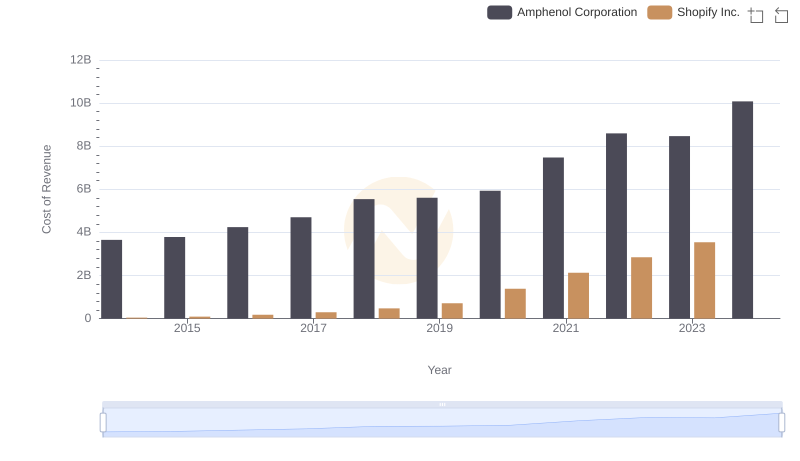Click the Amphenol bar for 2016
Screen dimensions: 800x461
(x=238, y=273)
